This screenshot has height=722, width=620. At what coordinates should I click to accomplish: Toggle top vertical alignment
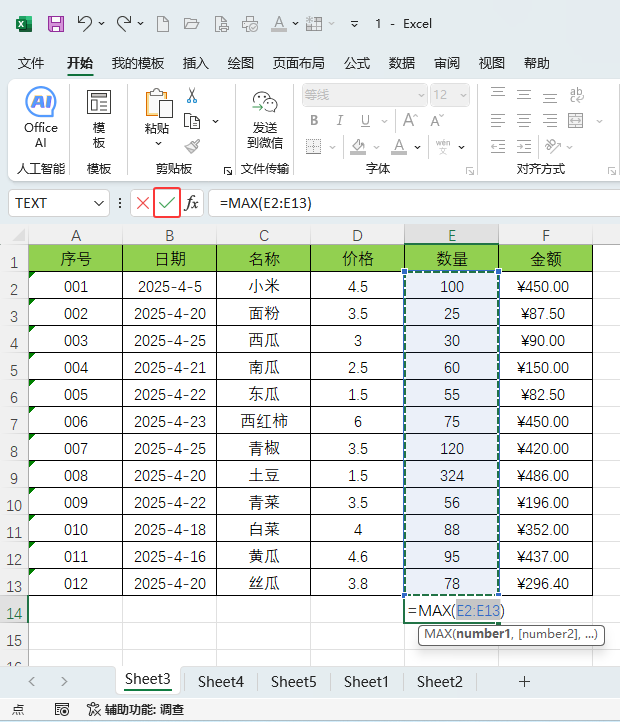[498, 94]
